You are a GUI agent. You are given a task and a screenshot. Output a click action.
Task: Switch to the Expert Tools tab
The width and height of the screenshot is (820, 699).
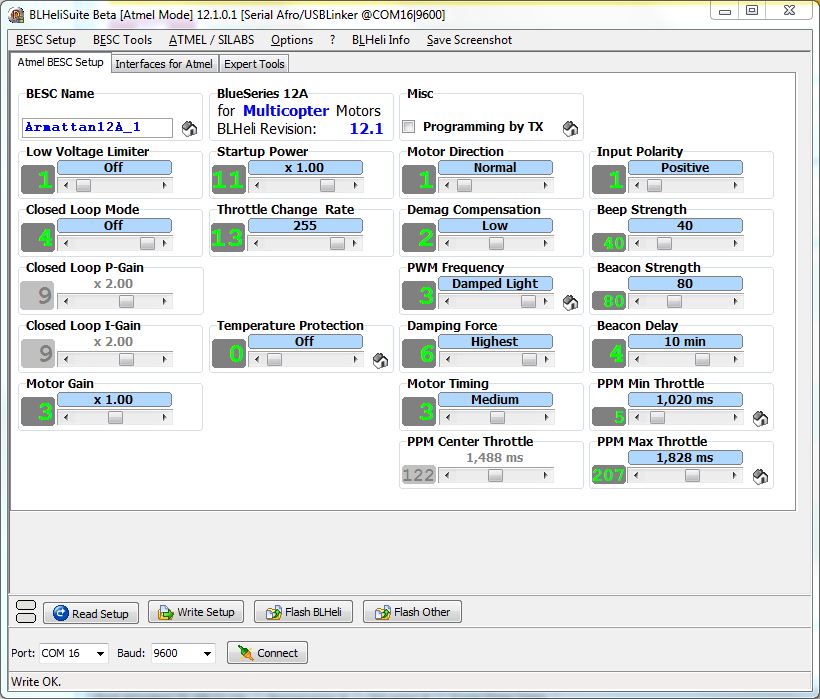(254, 64)
